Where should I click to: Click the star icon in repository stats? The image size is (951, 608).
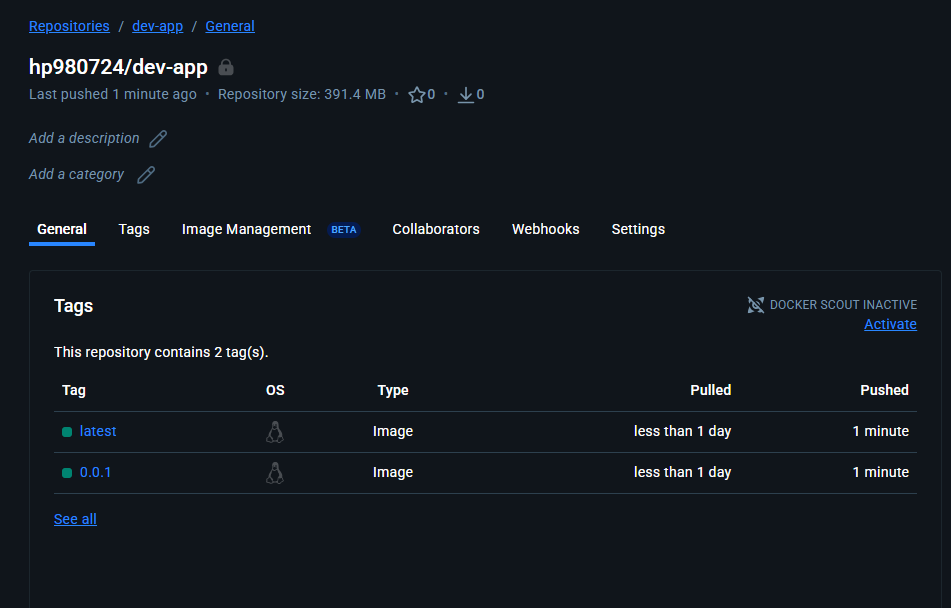(417, 95)
